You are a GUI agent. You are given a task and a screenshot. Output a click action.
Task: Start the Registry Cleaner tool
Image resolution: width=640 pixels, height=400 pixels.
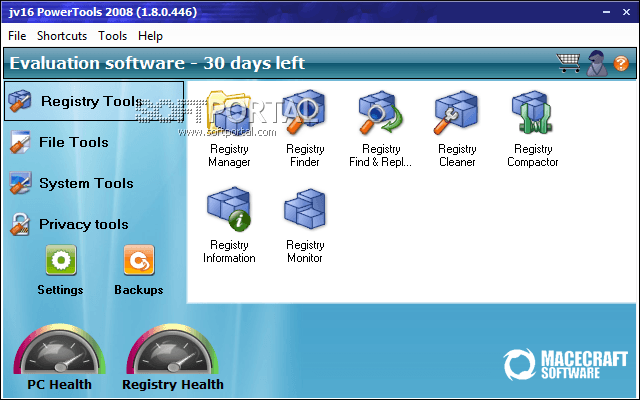pos(457,129)
